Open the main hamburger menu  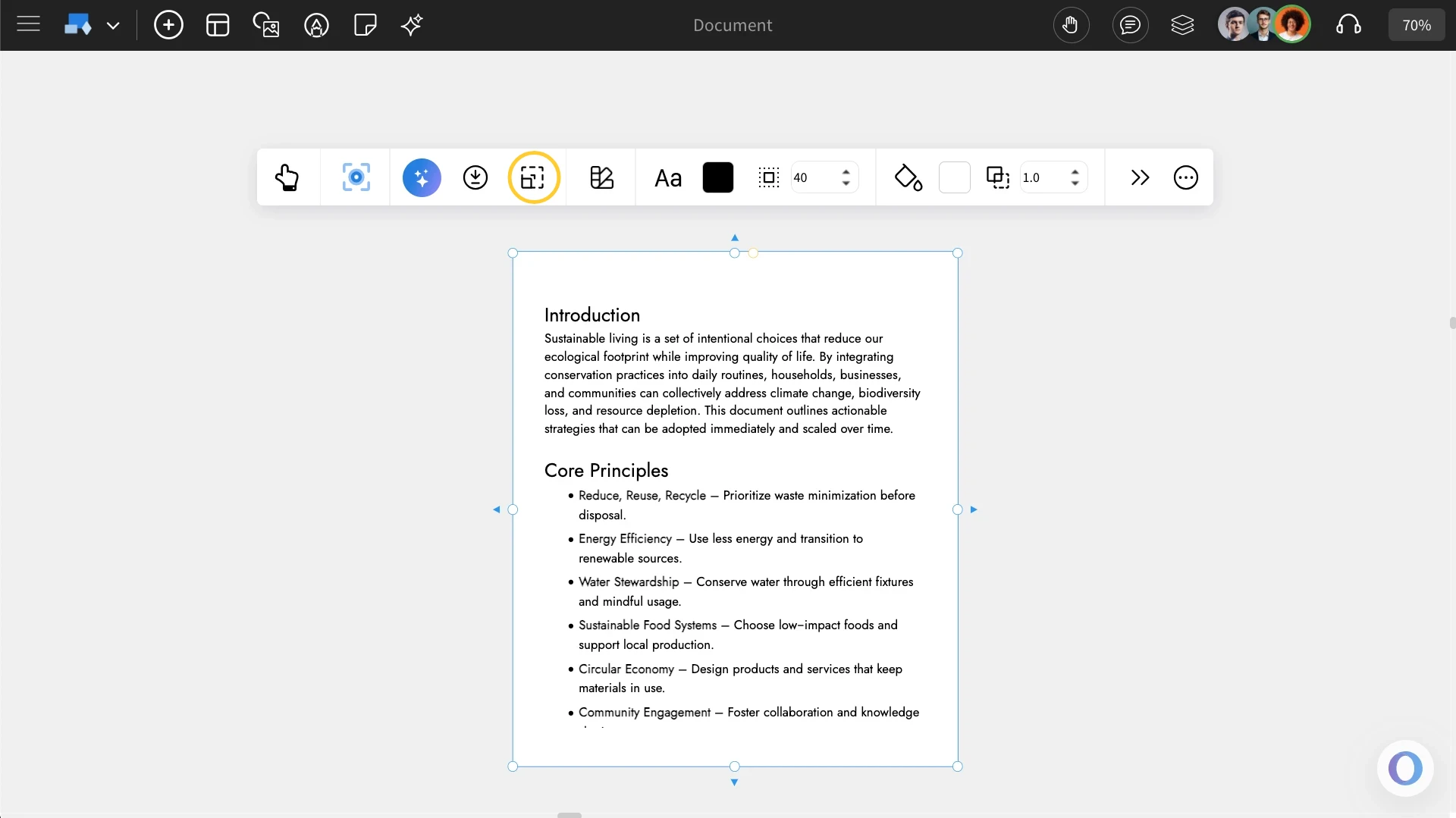point(29,24)
